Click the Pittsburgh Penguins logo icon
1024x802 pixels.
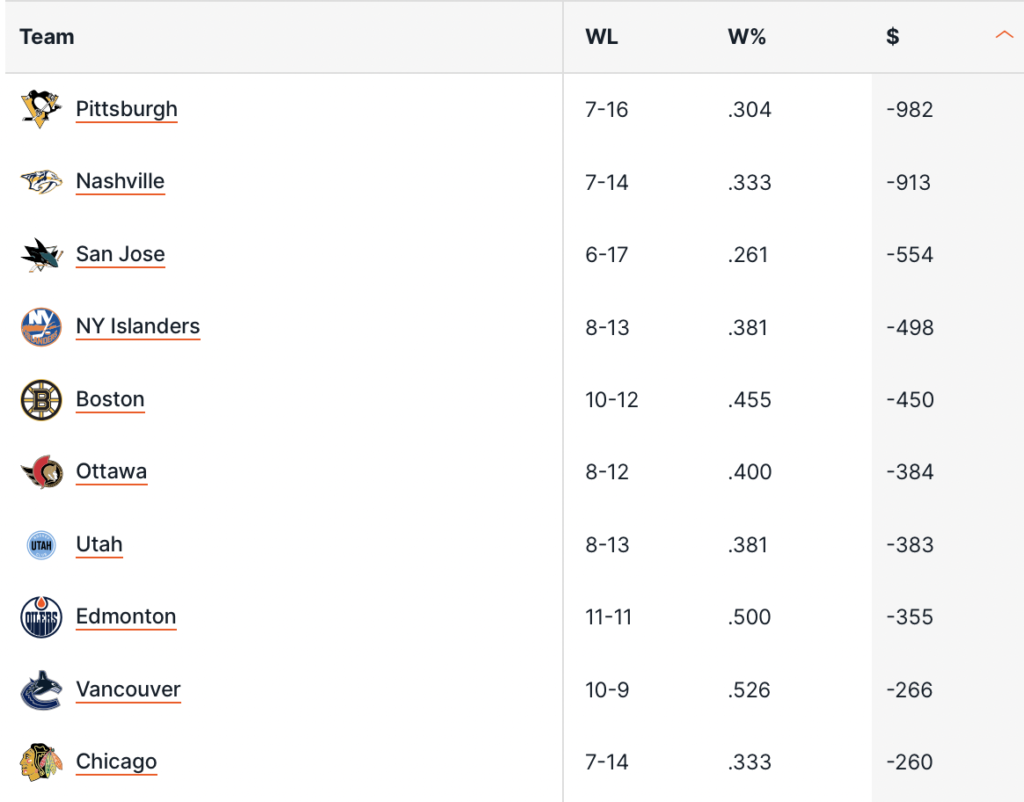click(41, 109)
